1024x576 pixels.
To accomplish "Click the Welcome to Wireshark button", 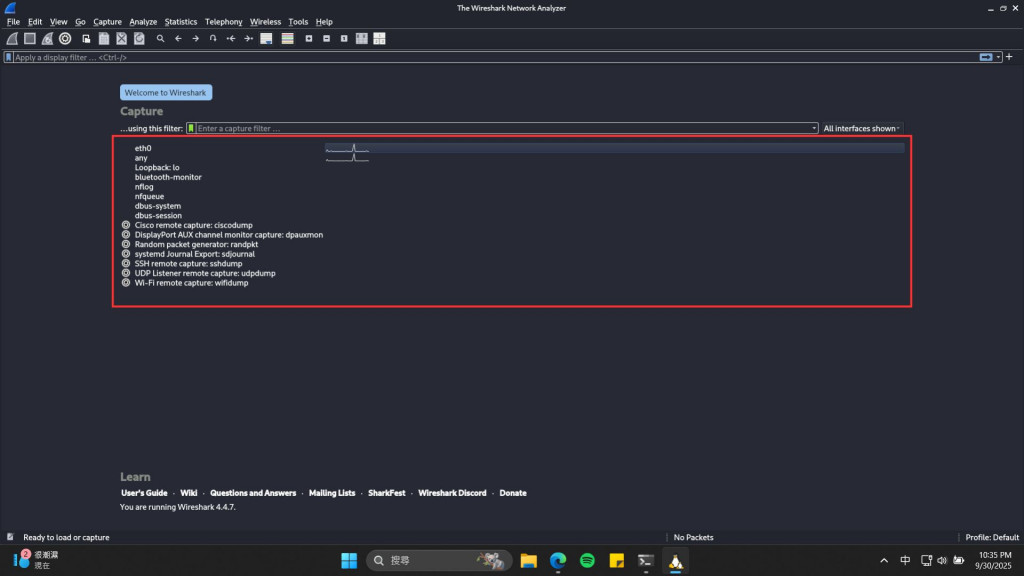I will point(166,93).
